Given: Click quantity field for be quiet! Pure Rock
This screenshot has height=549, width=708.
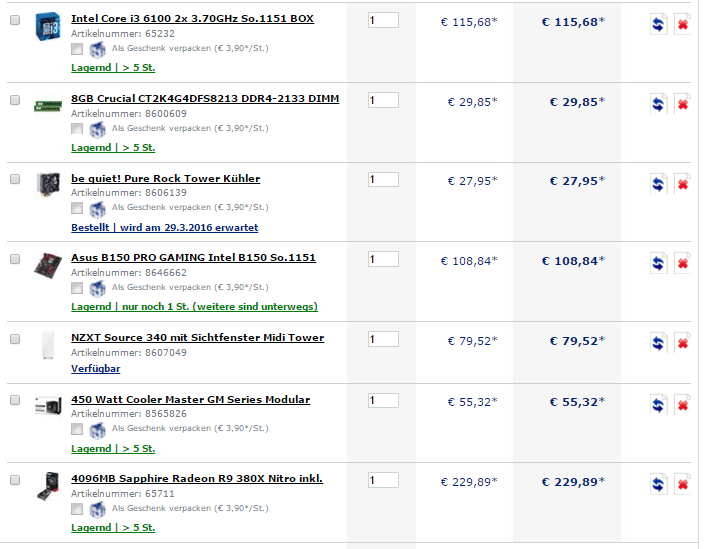Looking at the screenshot, I should pos(383,180).
